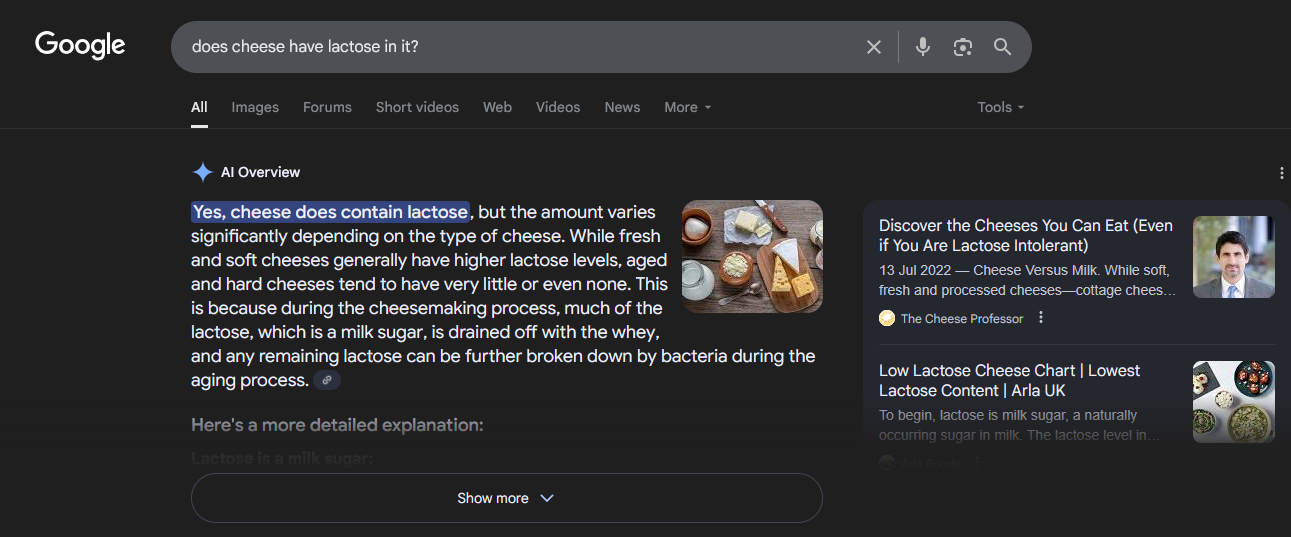This screenshot has height=537, width=1291.
Task: Expand the More search filters dropdown
Action: coord(688,107)
